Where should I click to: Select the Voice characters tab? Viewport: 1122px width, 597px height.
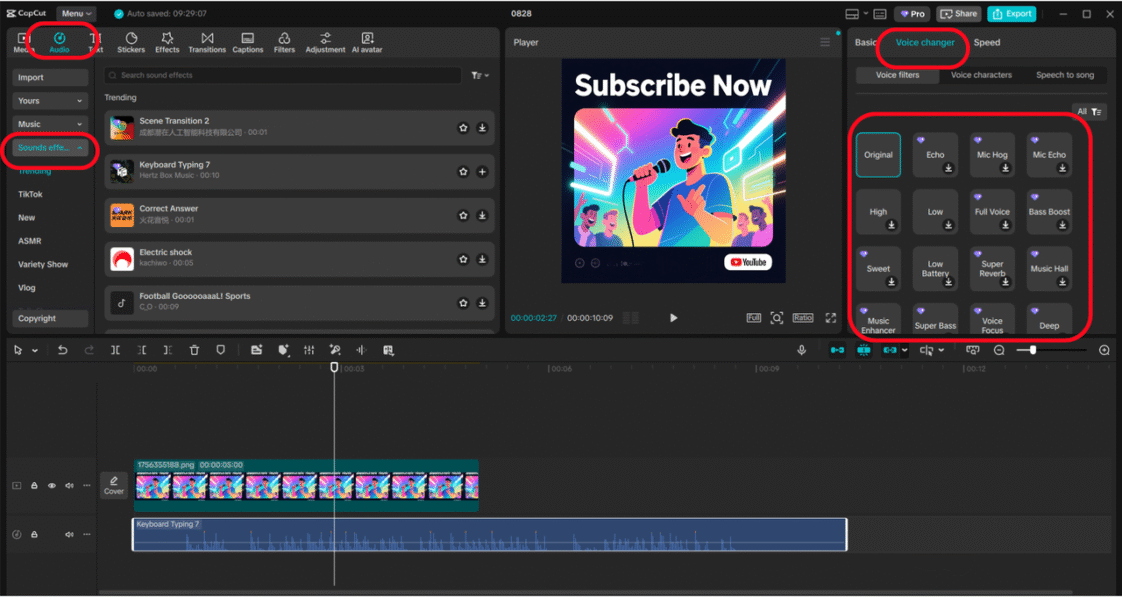point(981,75)
